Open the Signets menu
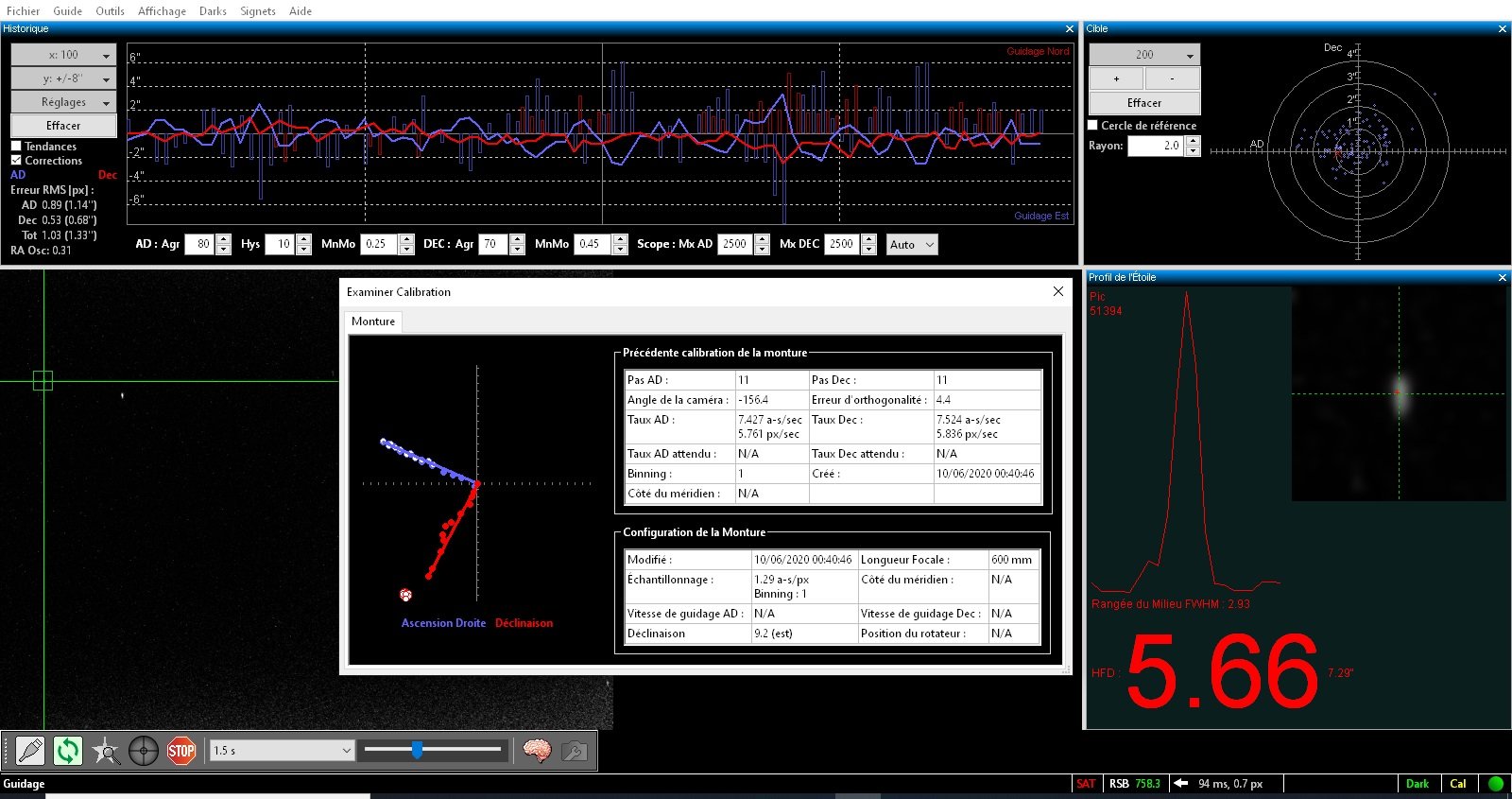 pos(258,11)
